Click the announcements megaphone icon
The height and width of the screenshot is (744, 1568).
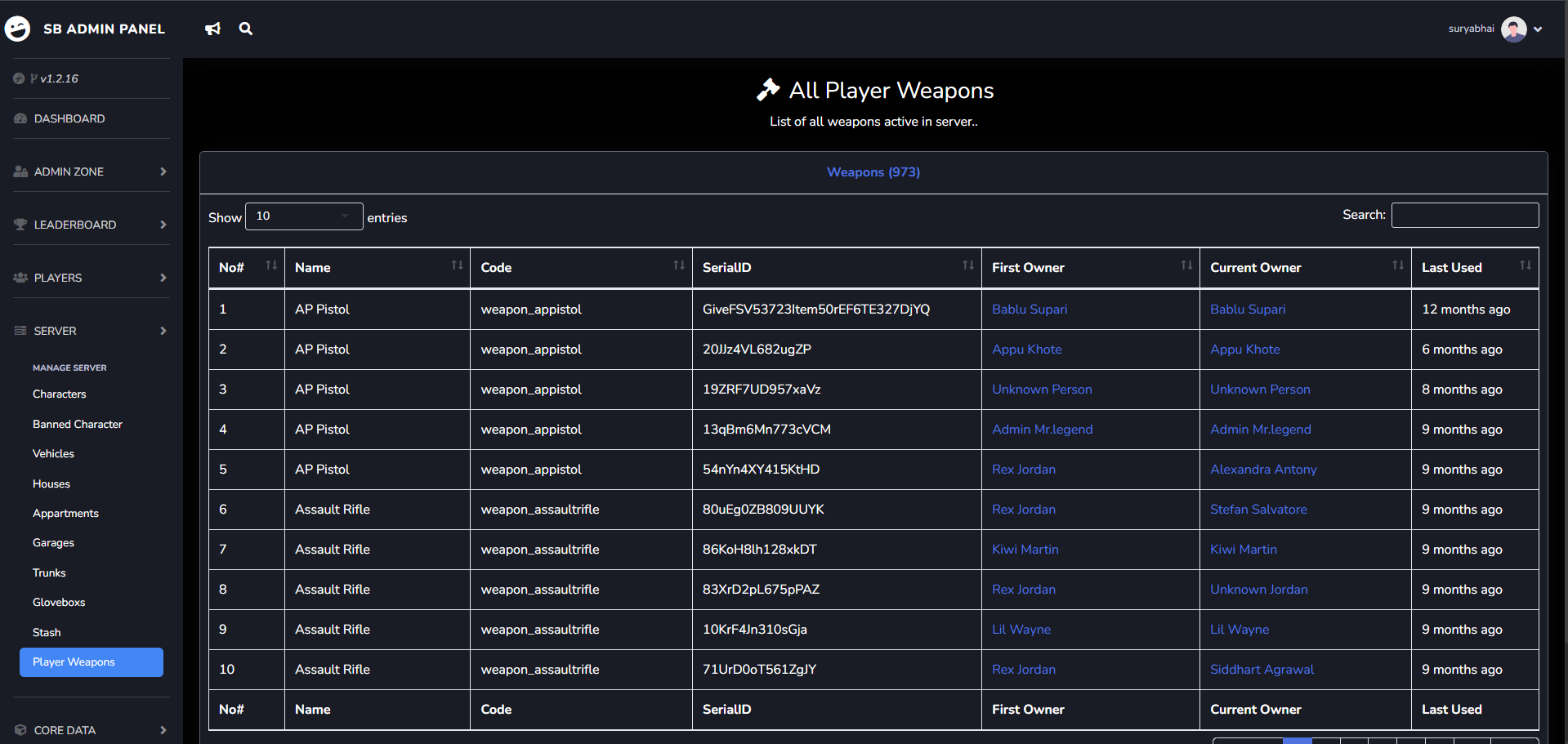[212, 29]
